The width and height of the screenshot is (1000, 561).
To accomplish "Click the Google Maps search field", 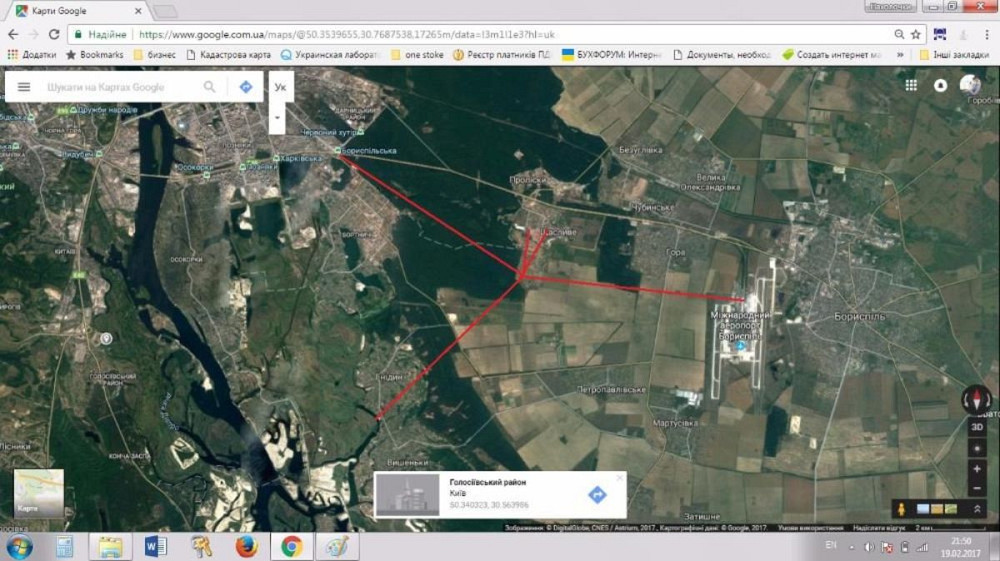I will 120,87.
